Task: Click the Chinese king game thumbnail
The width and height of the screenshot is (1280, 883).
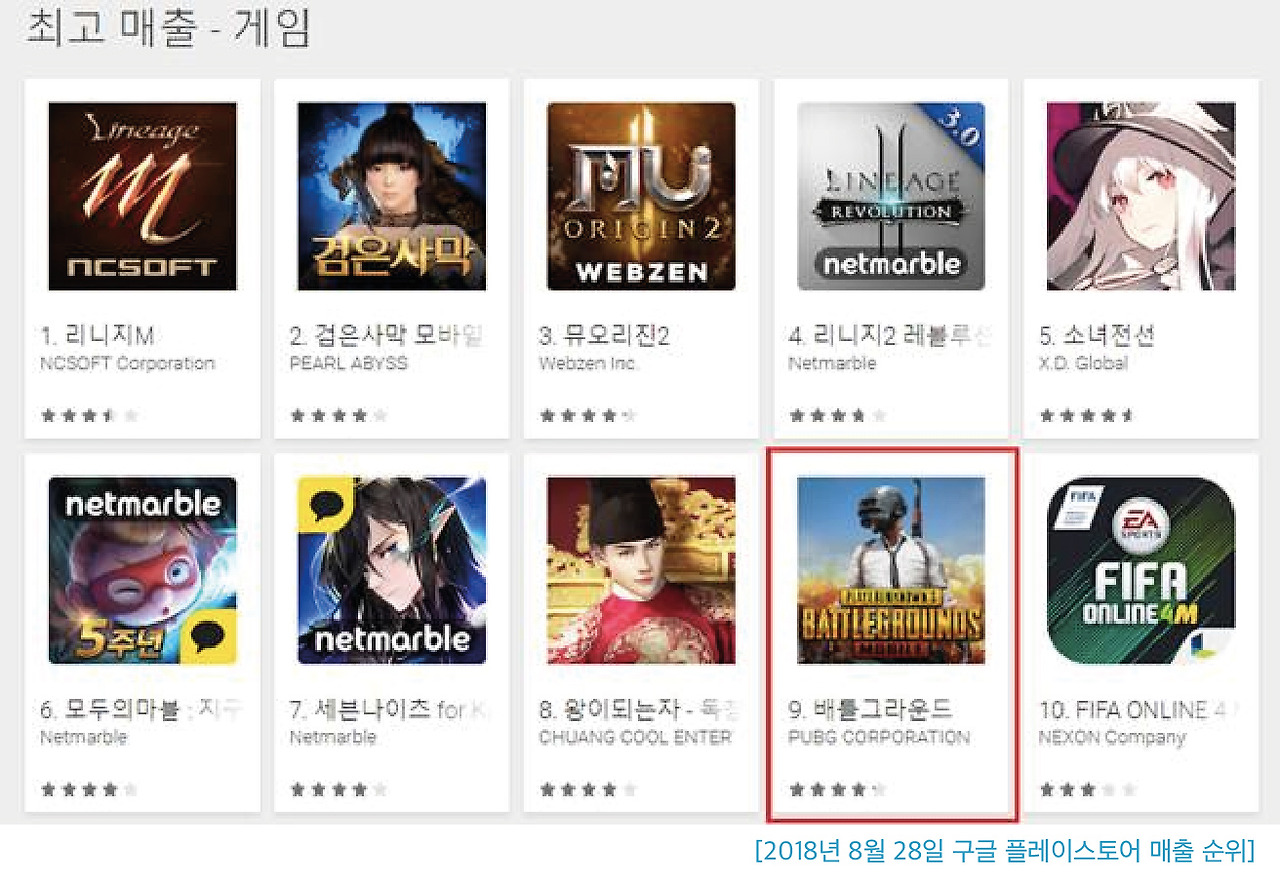Action: 641,570
